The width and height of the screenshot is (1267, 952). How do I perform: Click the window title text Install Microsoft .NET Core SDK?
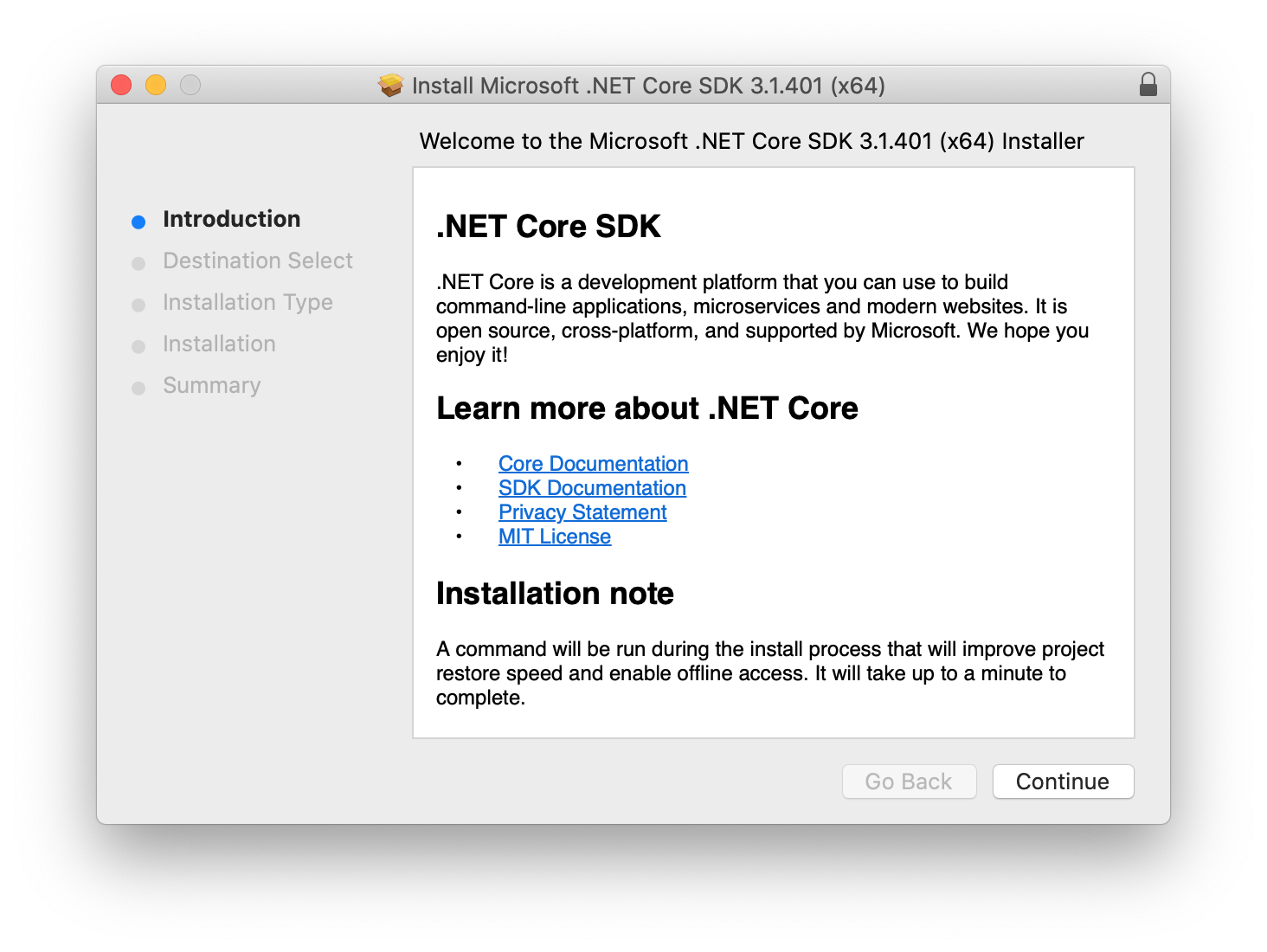[x=648, y=86]
